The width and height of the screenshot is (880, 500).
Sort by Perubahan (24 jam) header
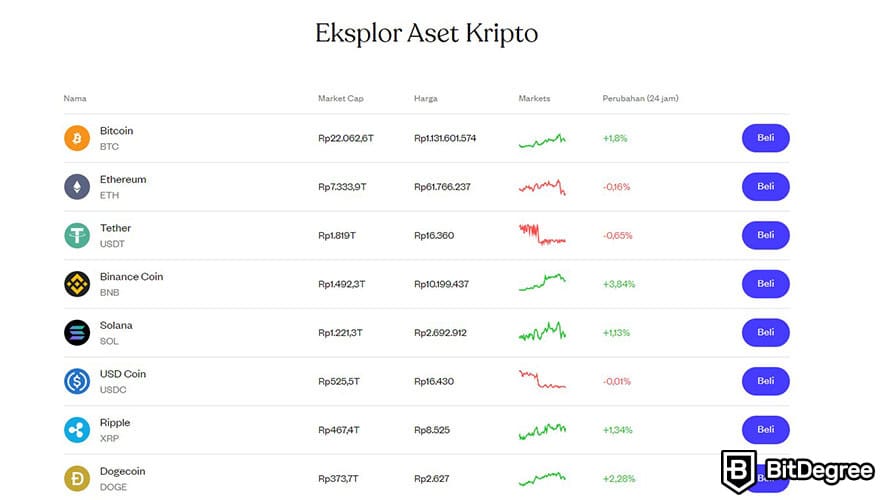coord(640,99)
